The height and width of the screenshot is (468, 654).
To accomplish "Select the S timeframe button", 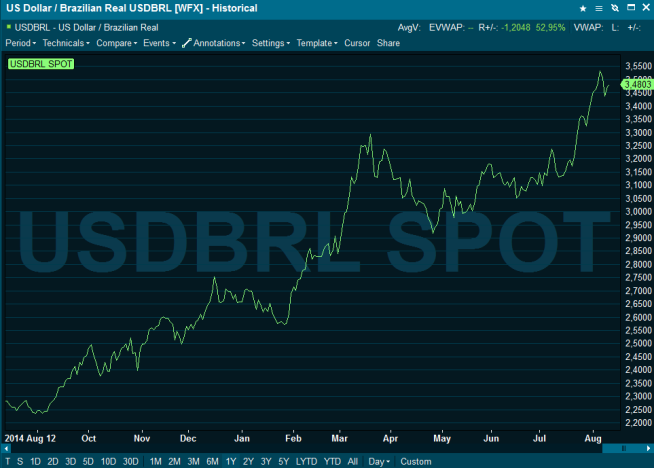I will [x=20, y=461].
